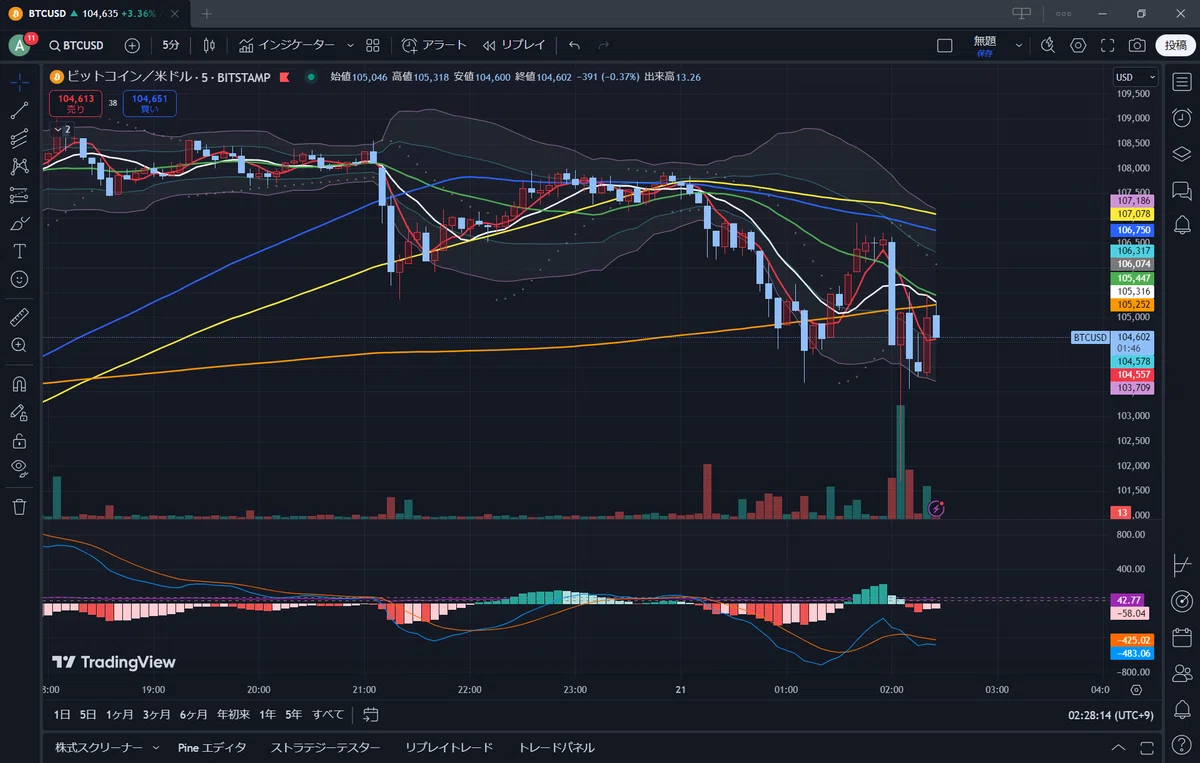This screenshot has width=1200, height=763.
Task: Open the help center question mark
Action: (x=1181, y=745)
